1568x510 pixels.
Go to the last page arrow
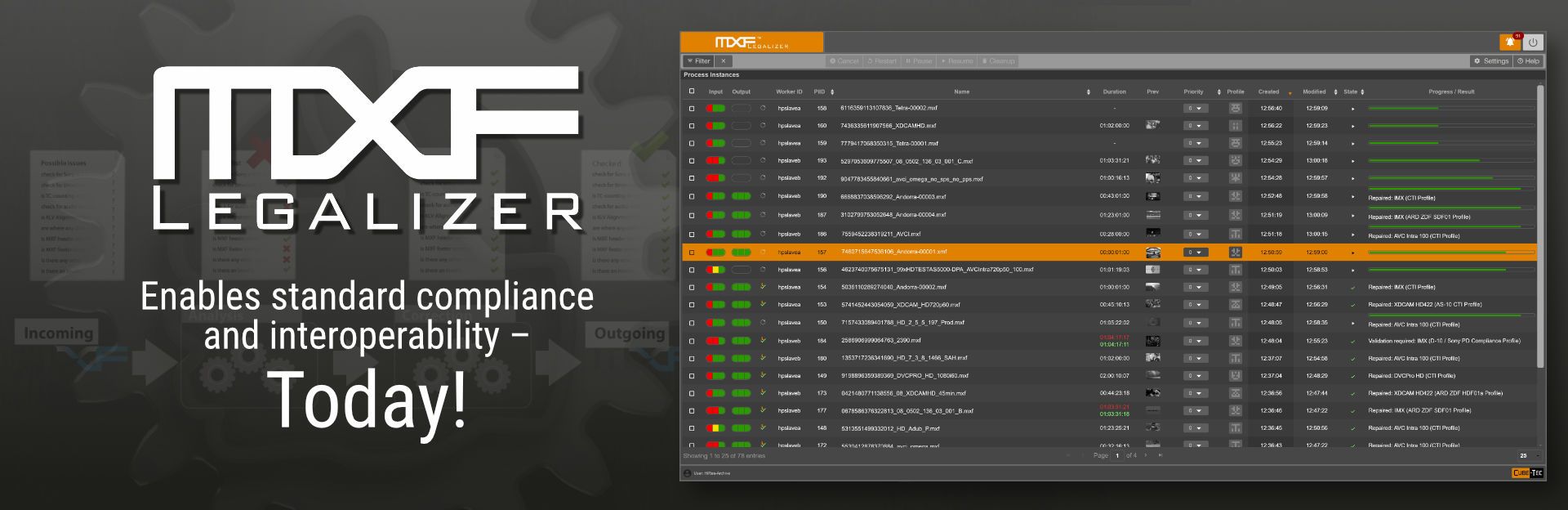click(1160, 456)
